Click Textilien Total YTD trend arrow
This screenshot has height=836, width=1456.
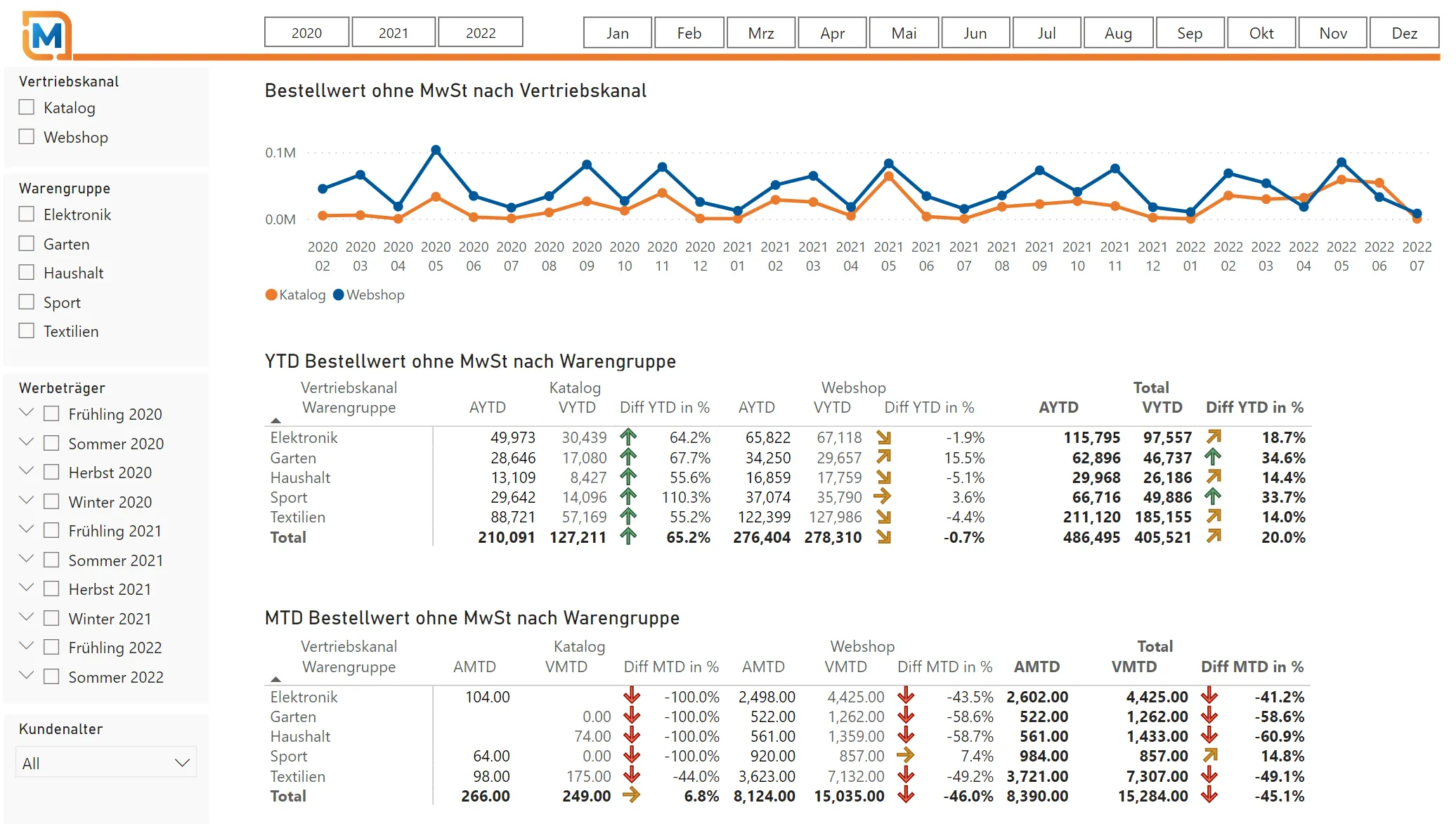(1214, 516)
